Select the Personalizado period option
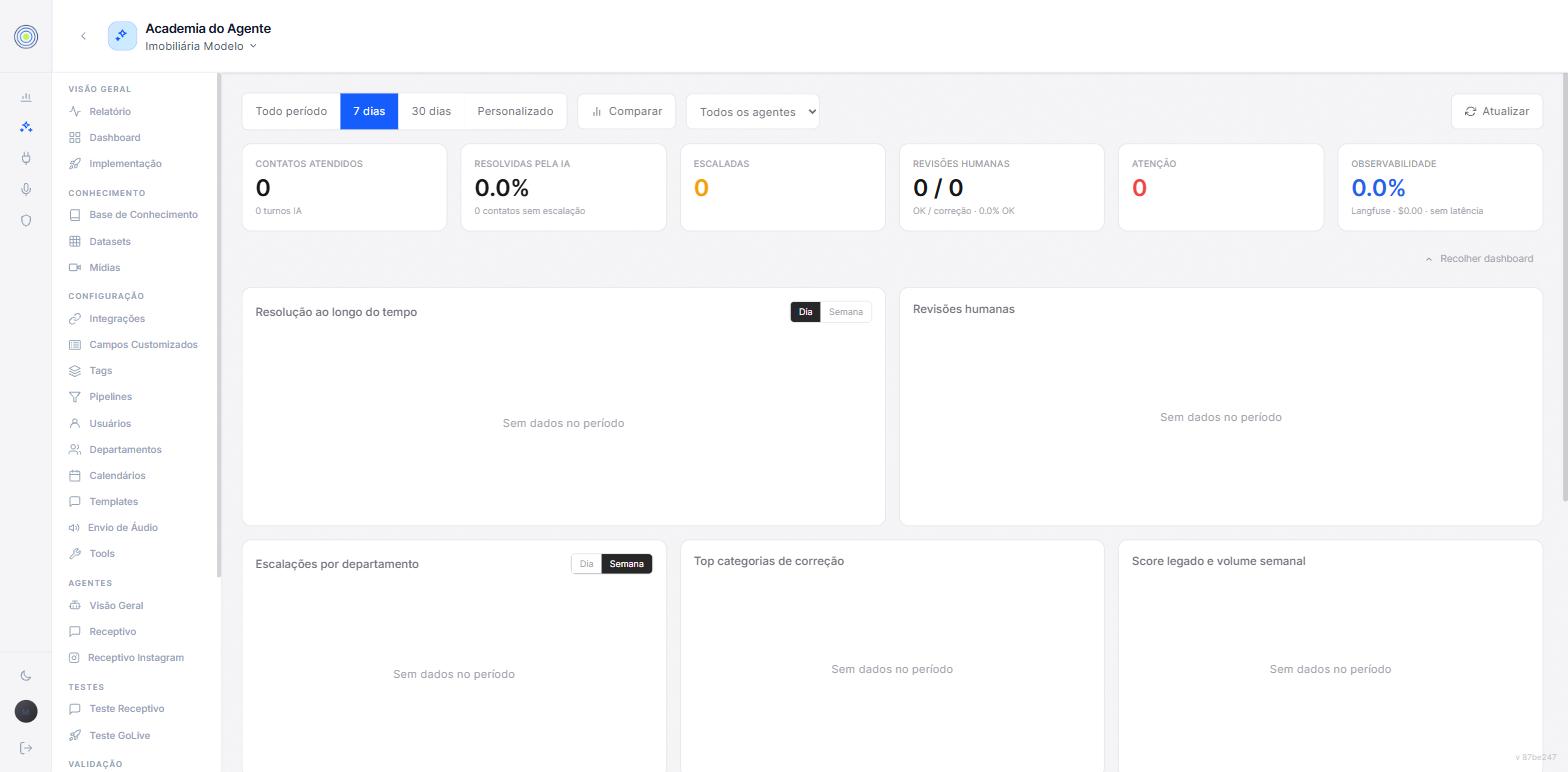Screen dimensions: 1568x772 click(515, 111)
